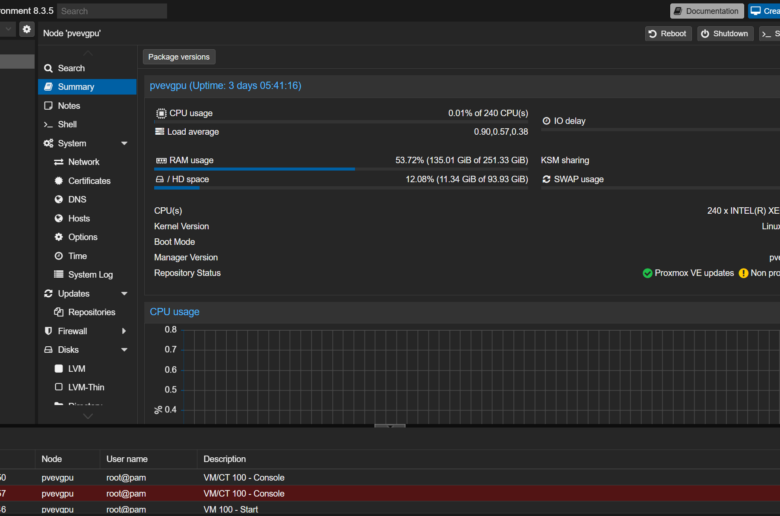Screen dimensions: 780x516
Task: Click the gear settings icon beside the node title
Action: tap(27, 29)
